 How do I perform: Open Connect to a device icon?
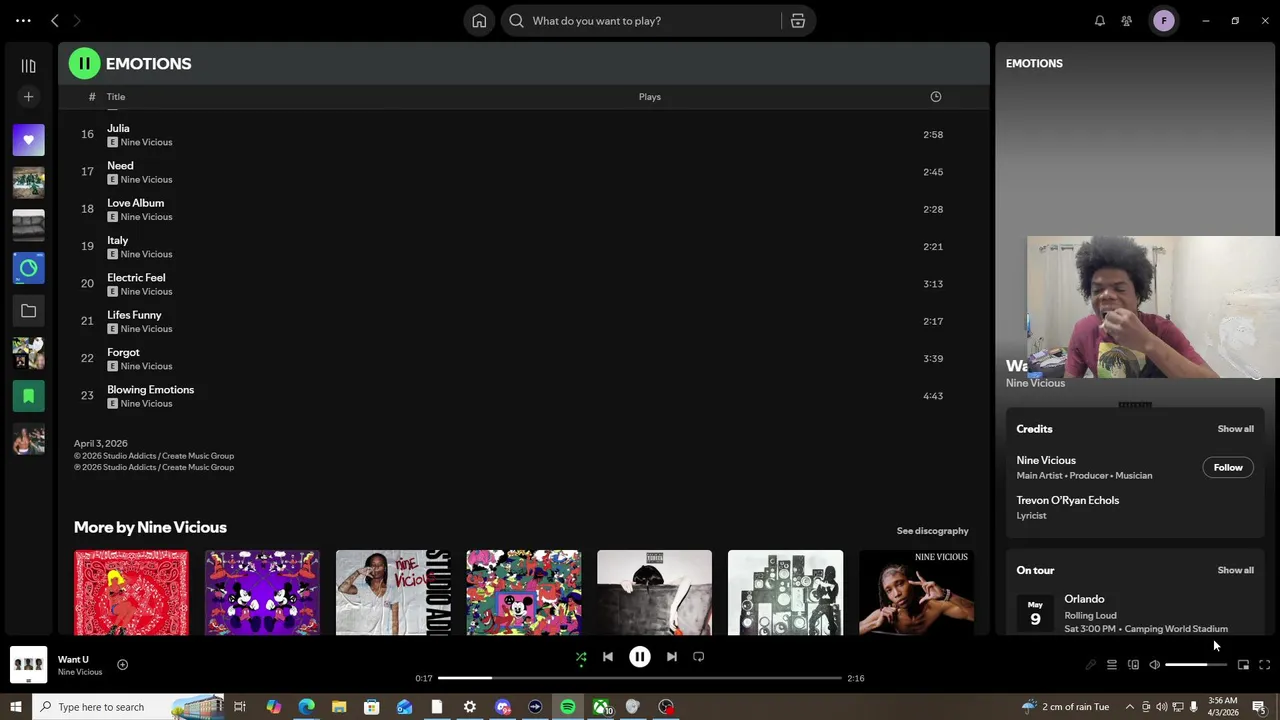(x=1133, y=665)
